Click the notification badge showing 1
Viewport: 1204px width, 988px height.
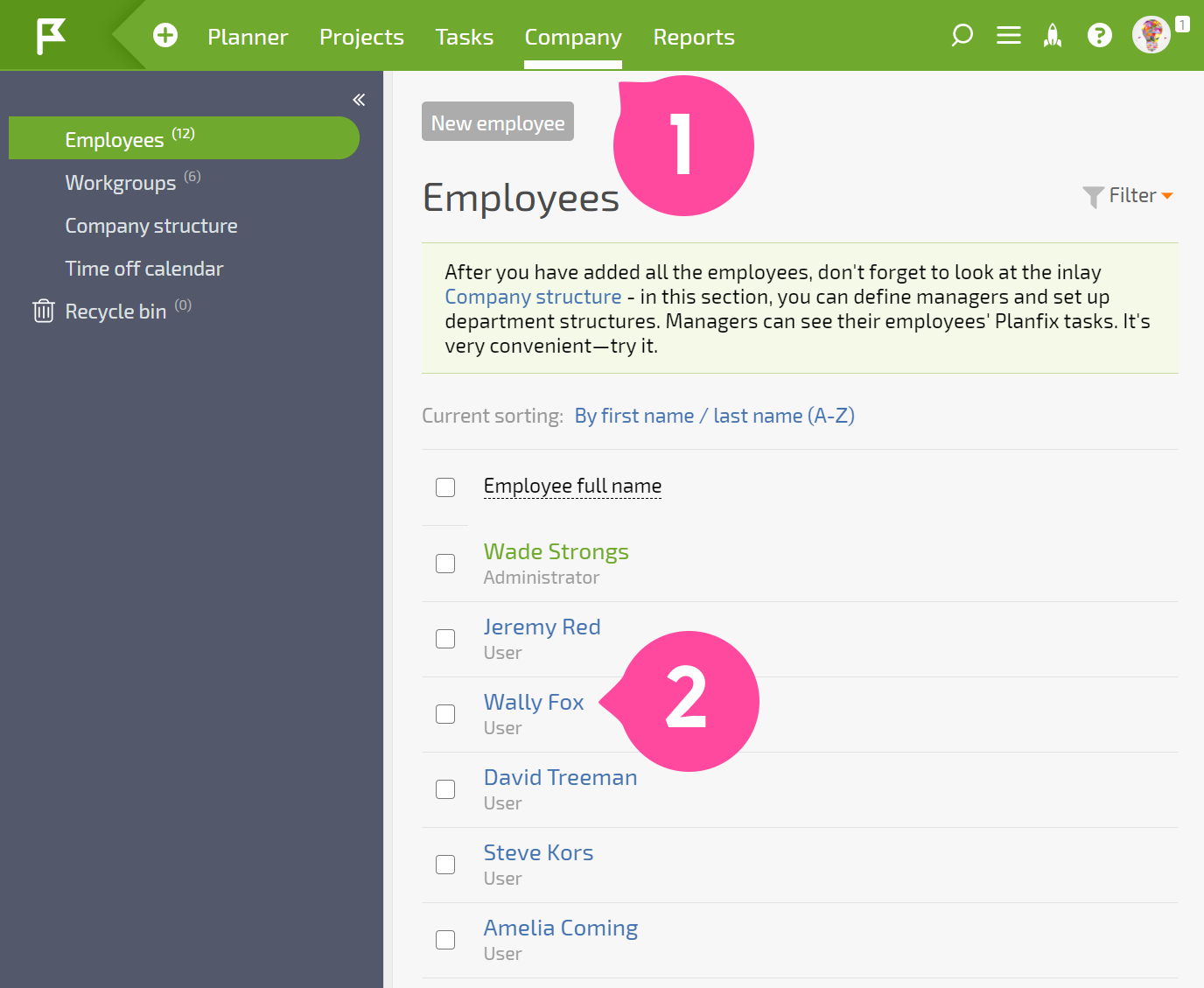tap(1182, 25)
